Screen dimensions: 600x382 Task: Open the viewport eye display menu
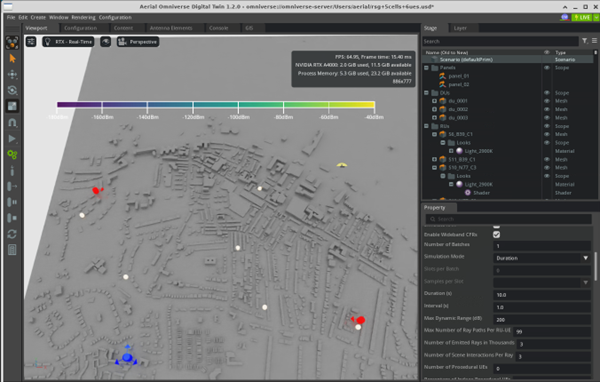[x=106, y=42]
